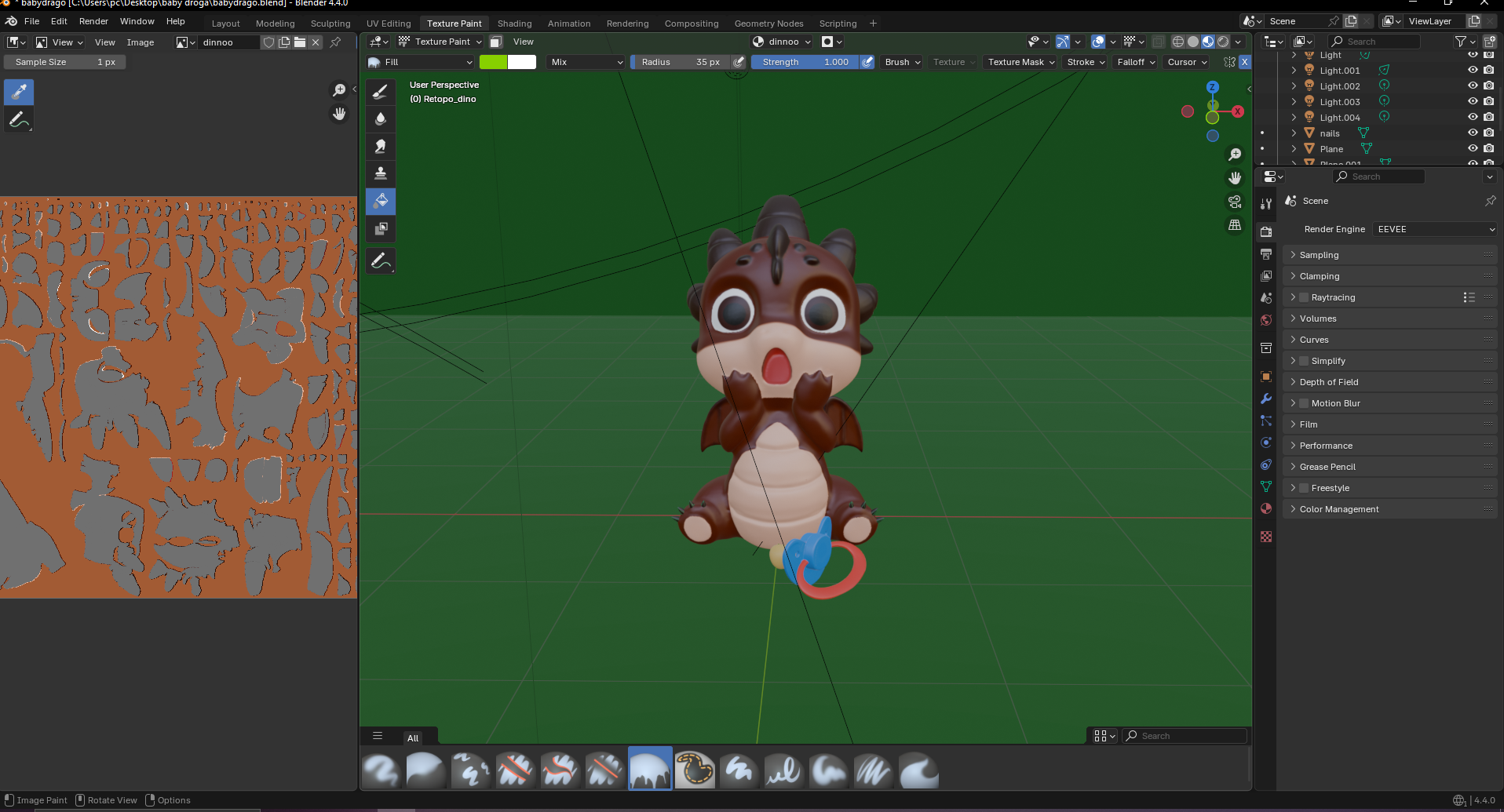The height and width of the screenshot is (812, 1504).
Task: Click the green primary color swatch
Action: 493,62
